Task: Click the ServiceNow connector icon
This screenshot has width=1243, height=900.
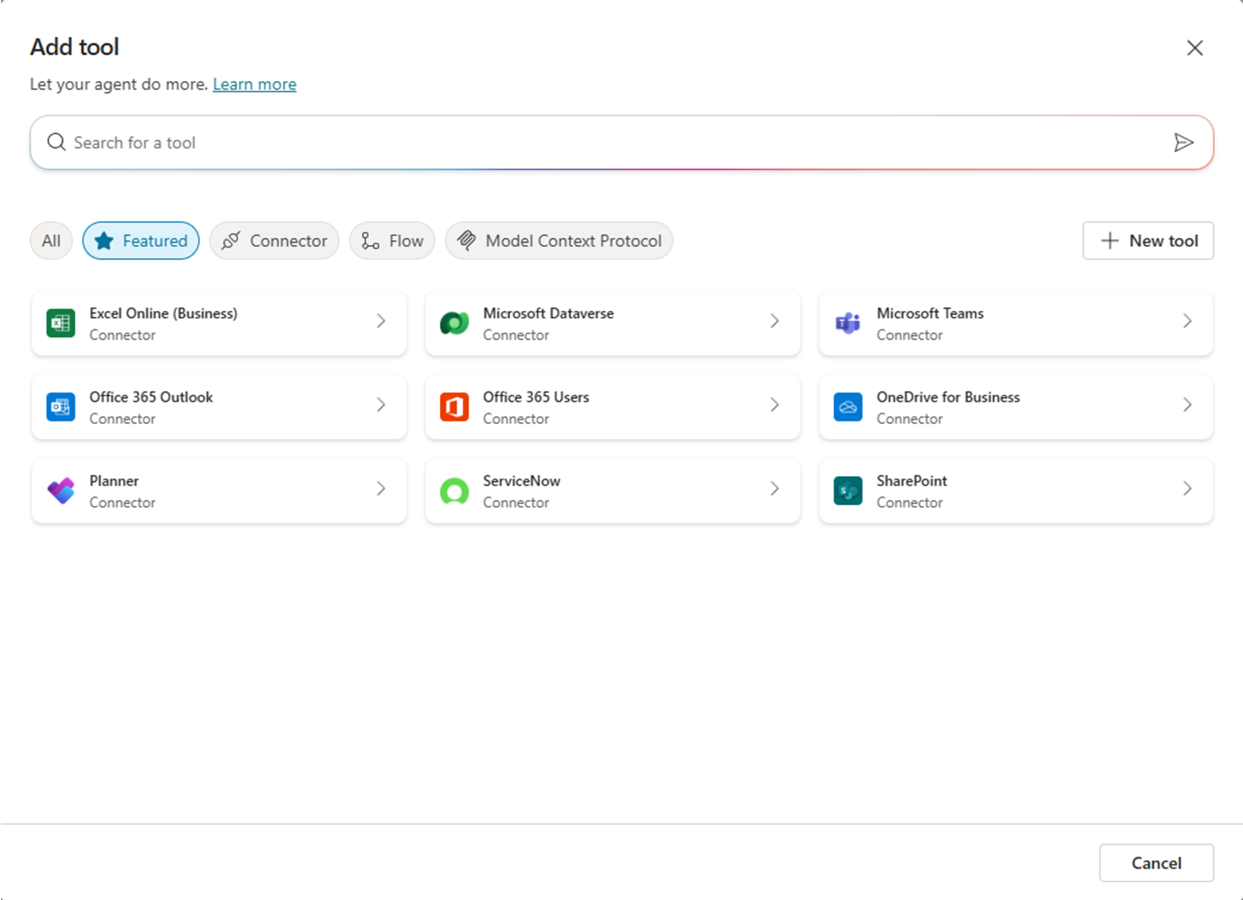Action: pyautogui.click(x=455, y=491)
